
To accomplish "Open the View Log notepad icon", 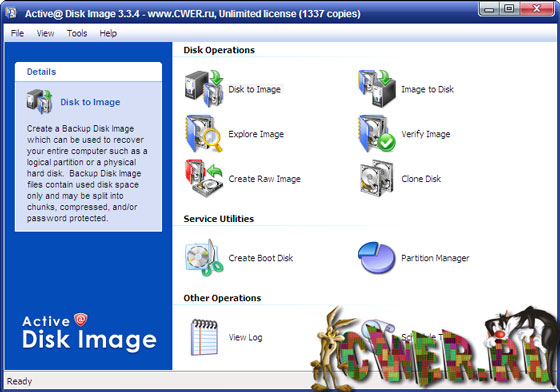I will point(204,337).
